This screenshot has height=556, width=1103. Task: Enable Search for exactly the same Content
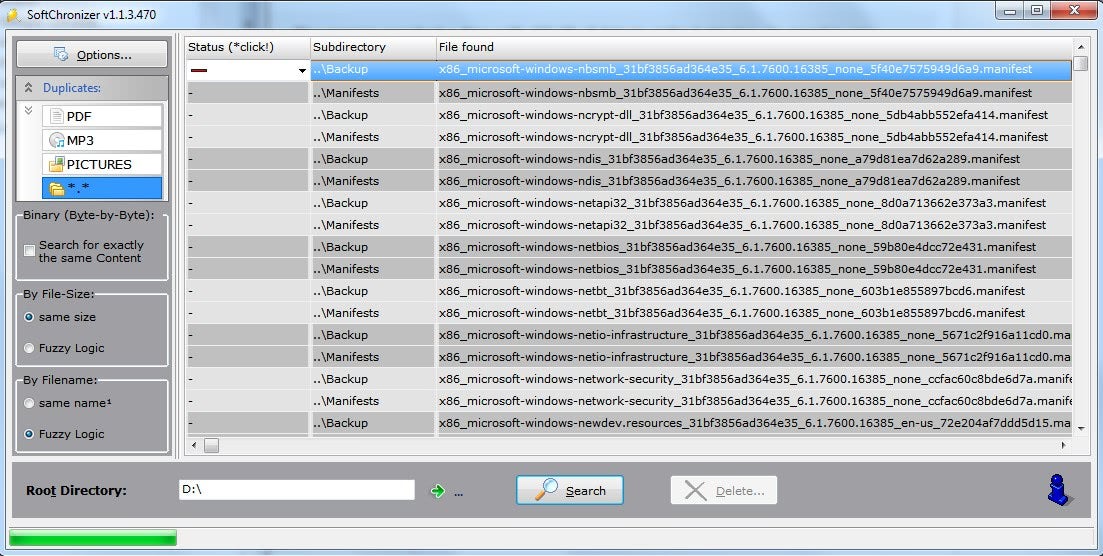[29, 251]
